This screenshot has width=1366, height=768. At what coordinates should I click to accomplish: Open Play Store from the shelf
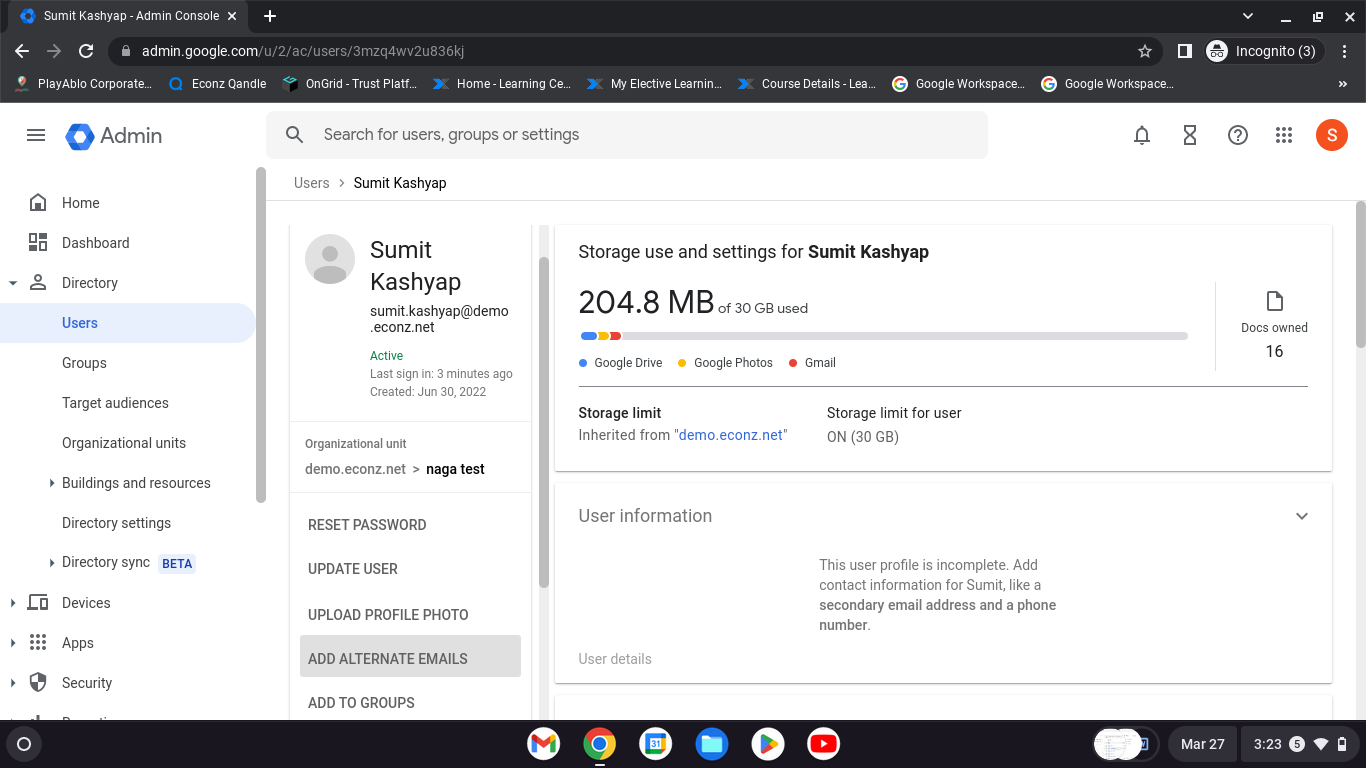[x=768, y=744]
